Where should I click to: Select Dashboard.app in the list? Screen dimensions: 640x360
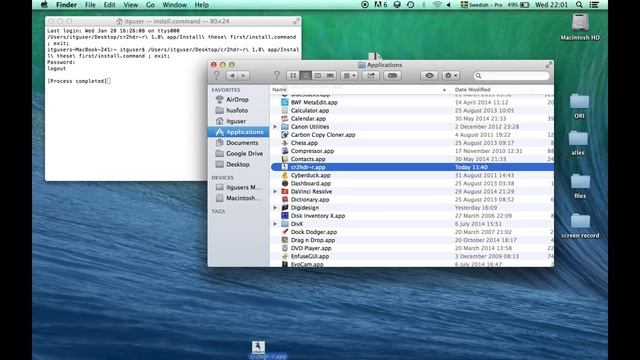pos(412,183)
